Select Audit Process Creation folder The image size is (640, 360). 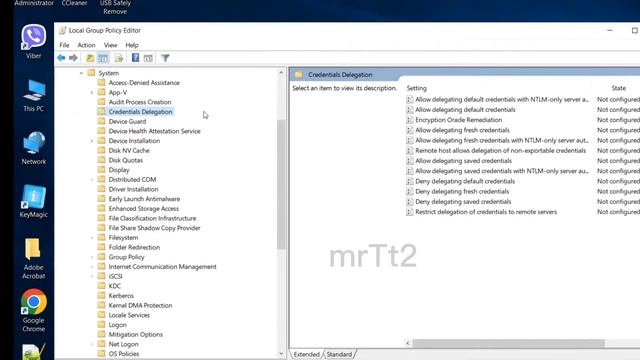point(140,102)
